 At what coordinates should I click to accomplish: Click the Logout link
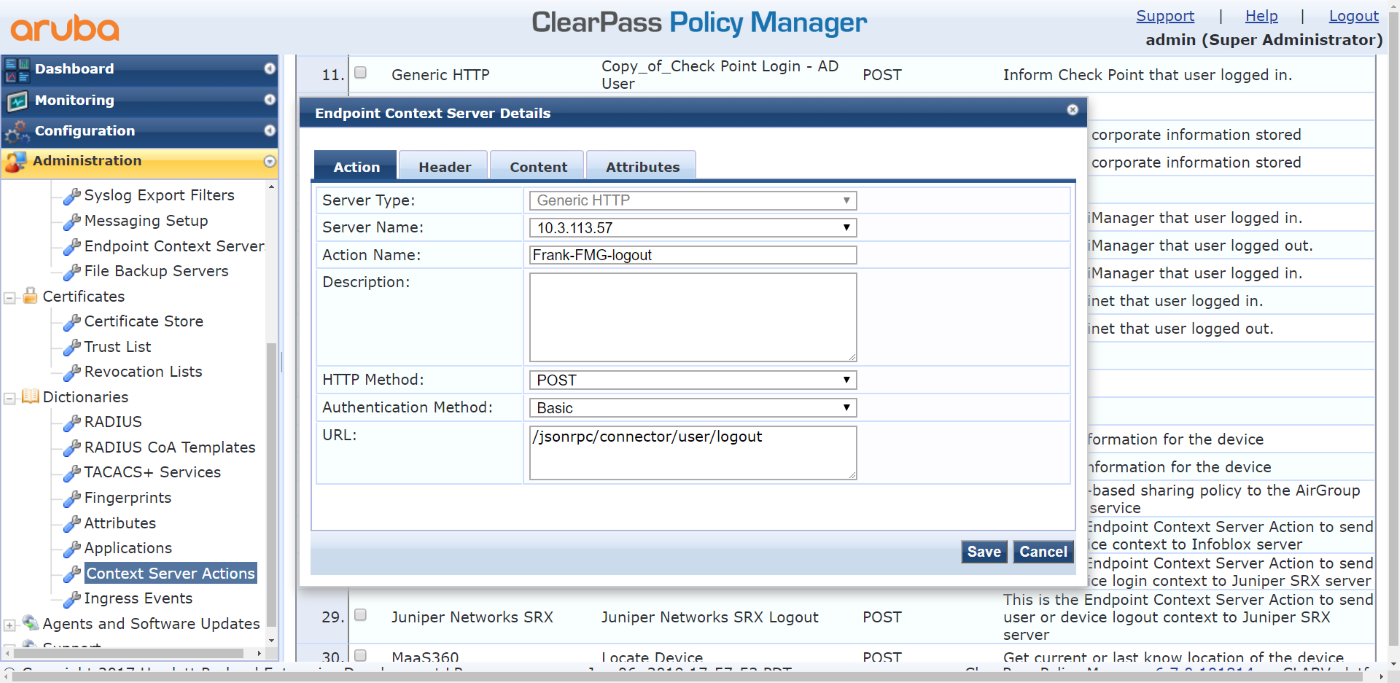(x=1354, y=16)
